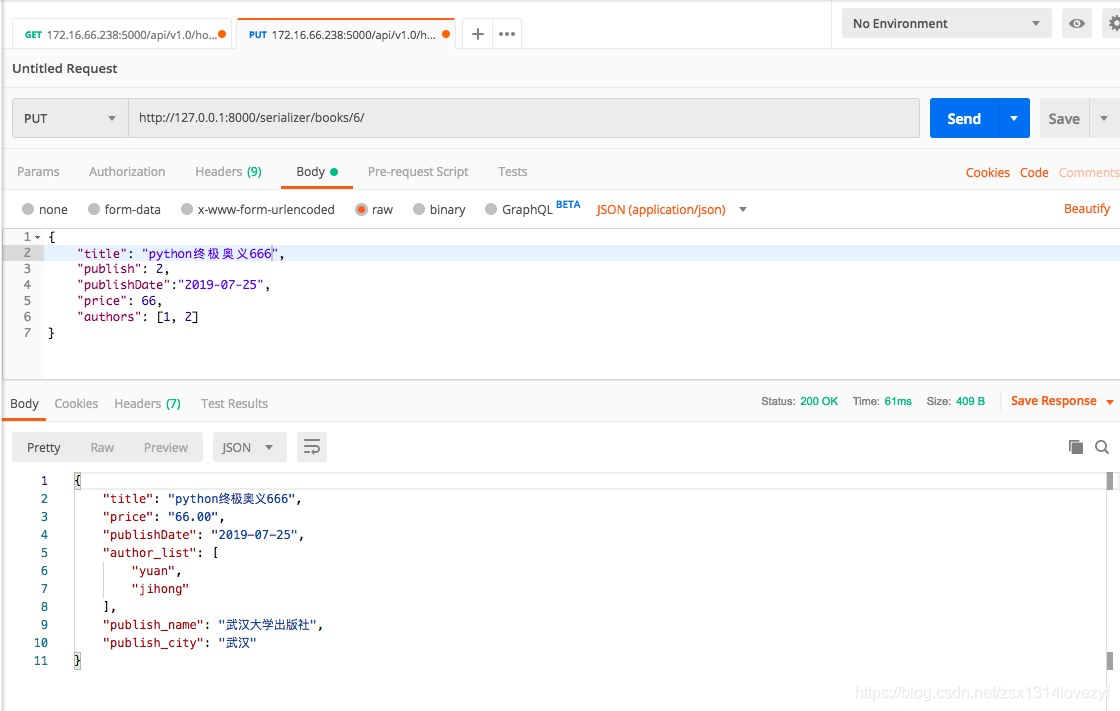Click the Untitled Request title
Viewport: 1120px width, 711px height.
tap(64, 69)
